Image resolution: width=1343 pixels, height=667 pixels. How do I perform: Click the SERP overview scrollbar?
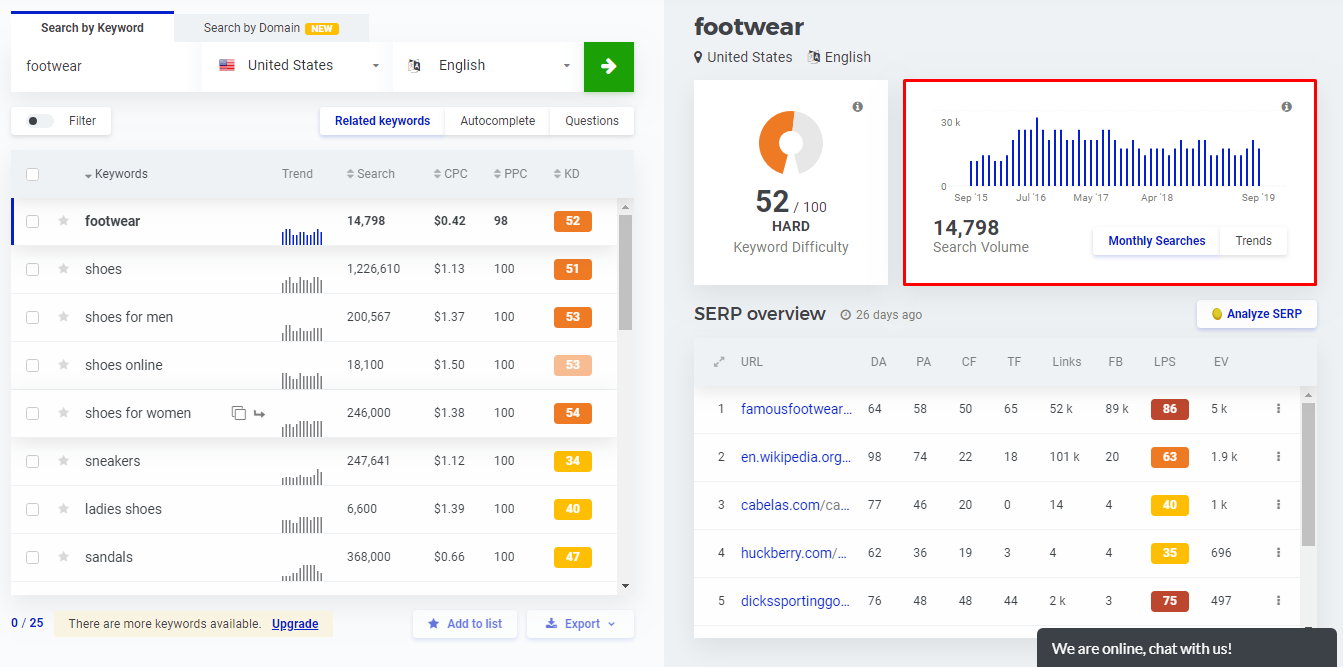tap(1308, 473)
